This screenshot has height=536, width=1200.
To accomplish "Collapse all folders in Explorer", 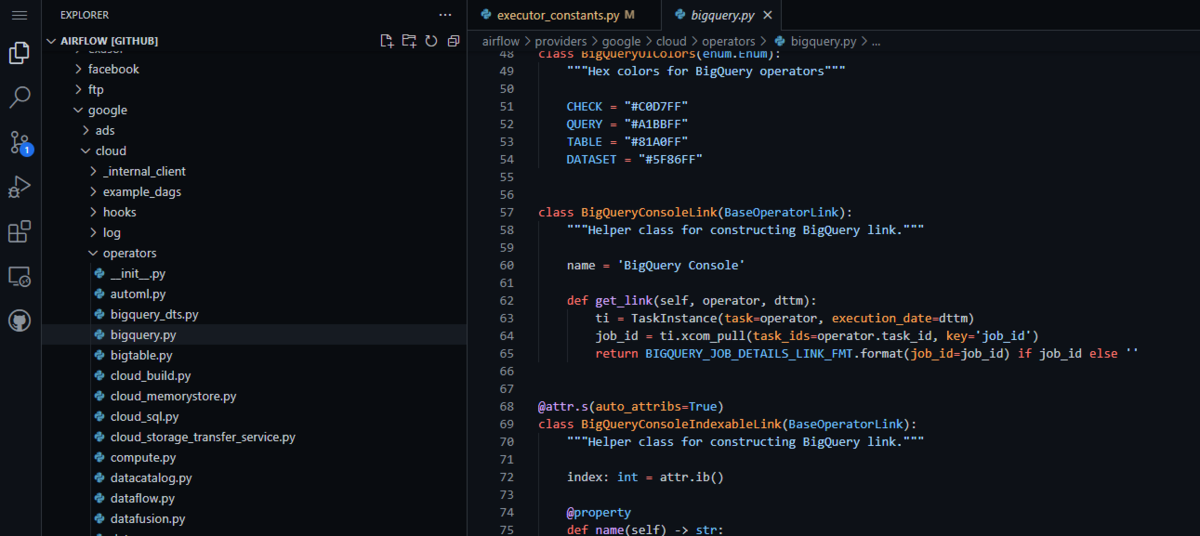I will pos(453,41).
